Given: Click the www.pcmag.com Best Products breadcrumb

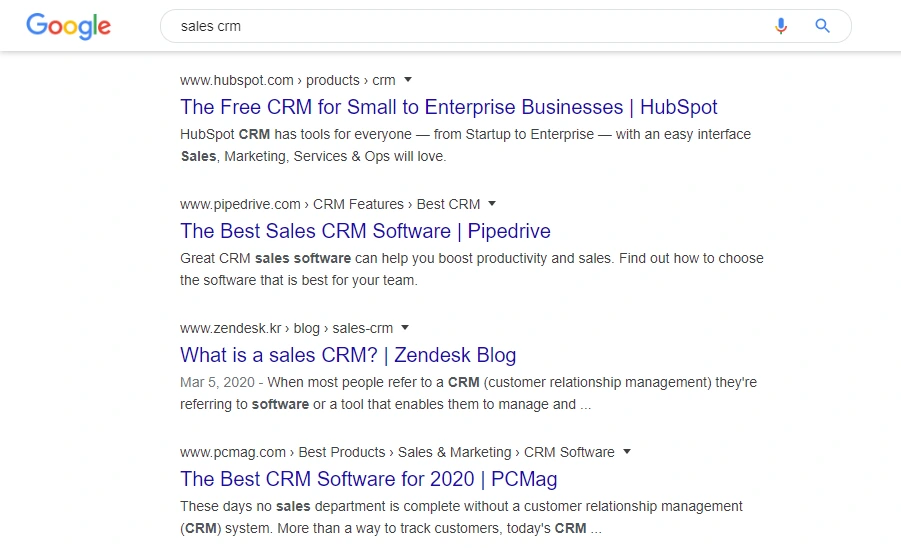Looking at the screenshot, I should 397,452.
